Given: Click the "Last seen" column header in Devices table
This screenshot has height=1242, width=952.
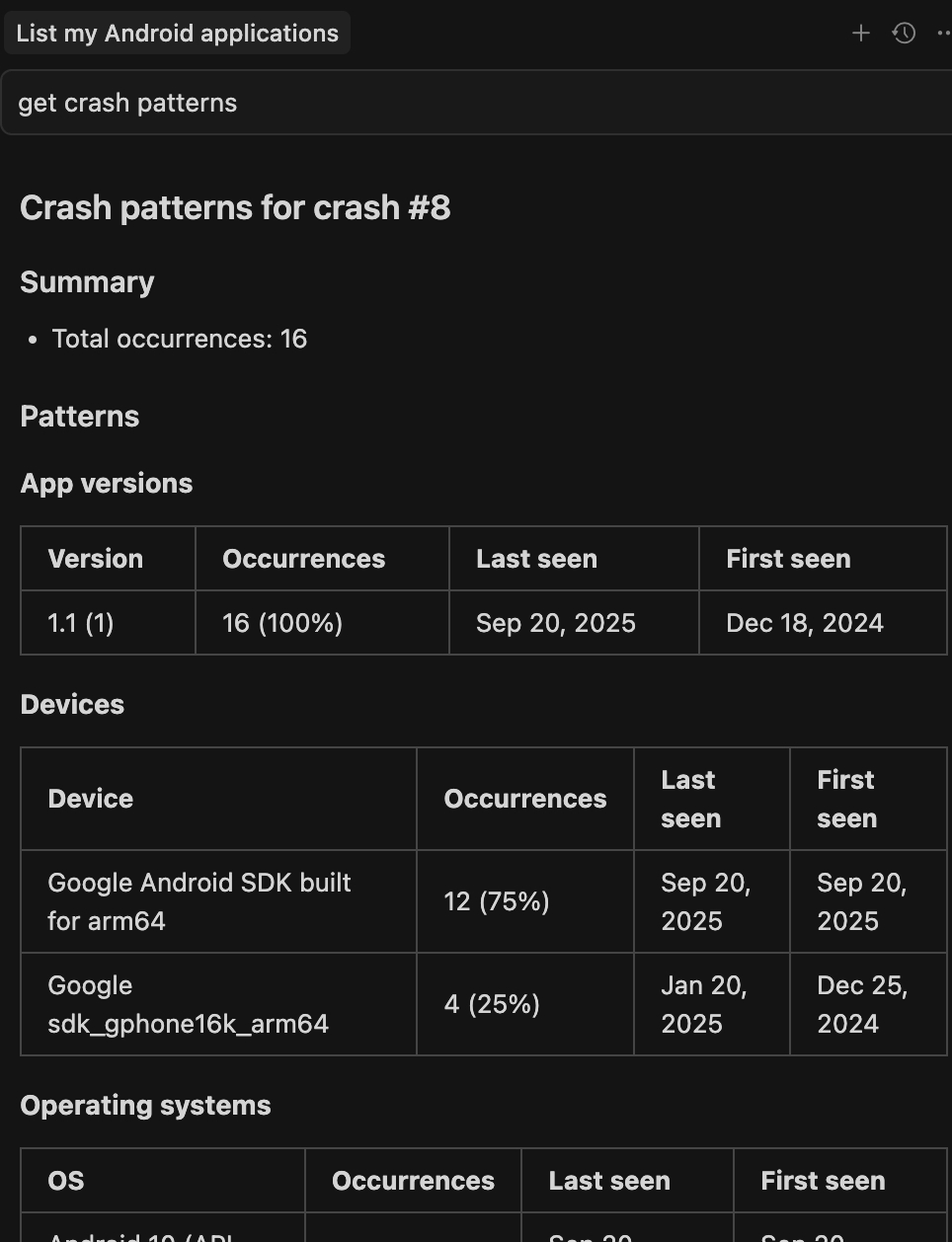Looking at the screenshot, I should coord(690,799).
